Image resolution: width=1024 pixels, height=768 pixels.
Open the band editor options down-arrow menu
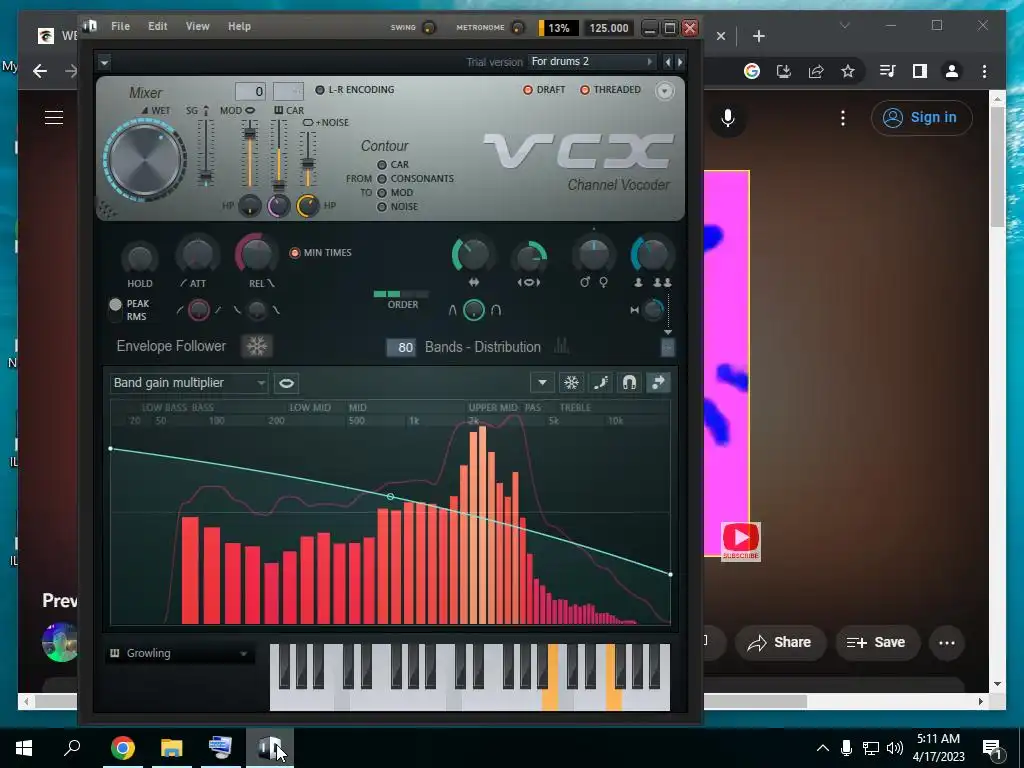click(x=542, y=383)
